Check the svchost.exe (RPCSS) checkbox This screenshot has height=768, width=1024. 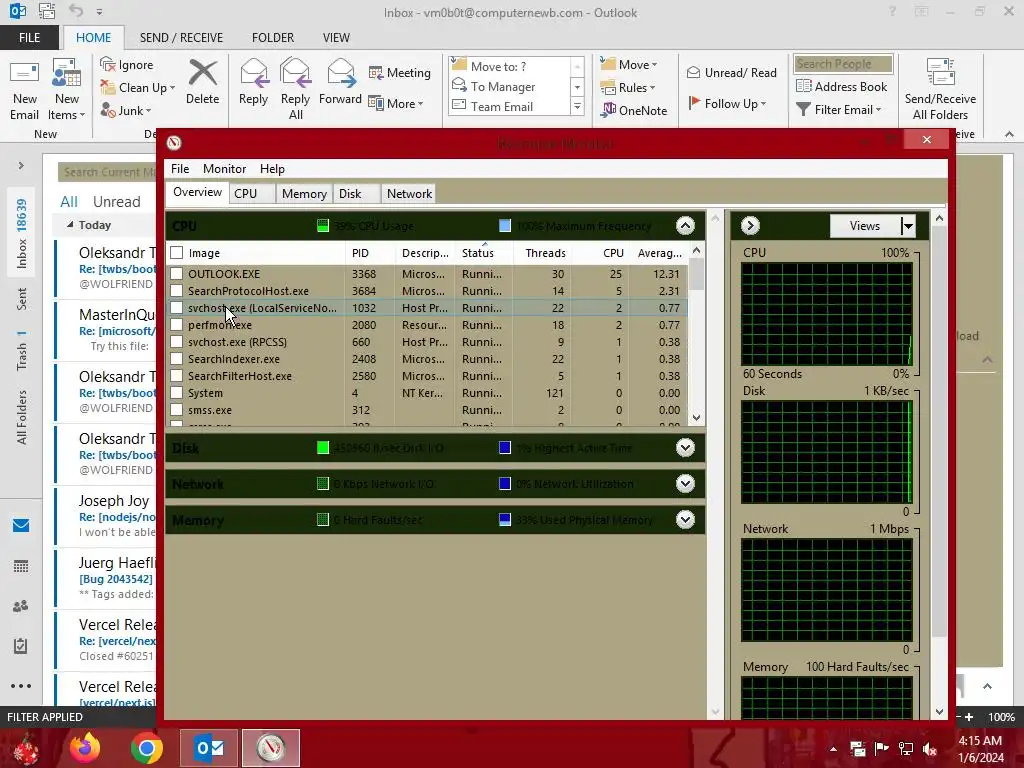(176, 342)
